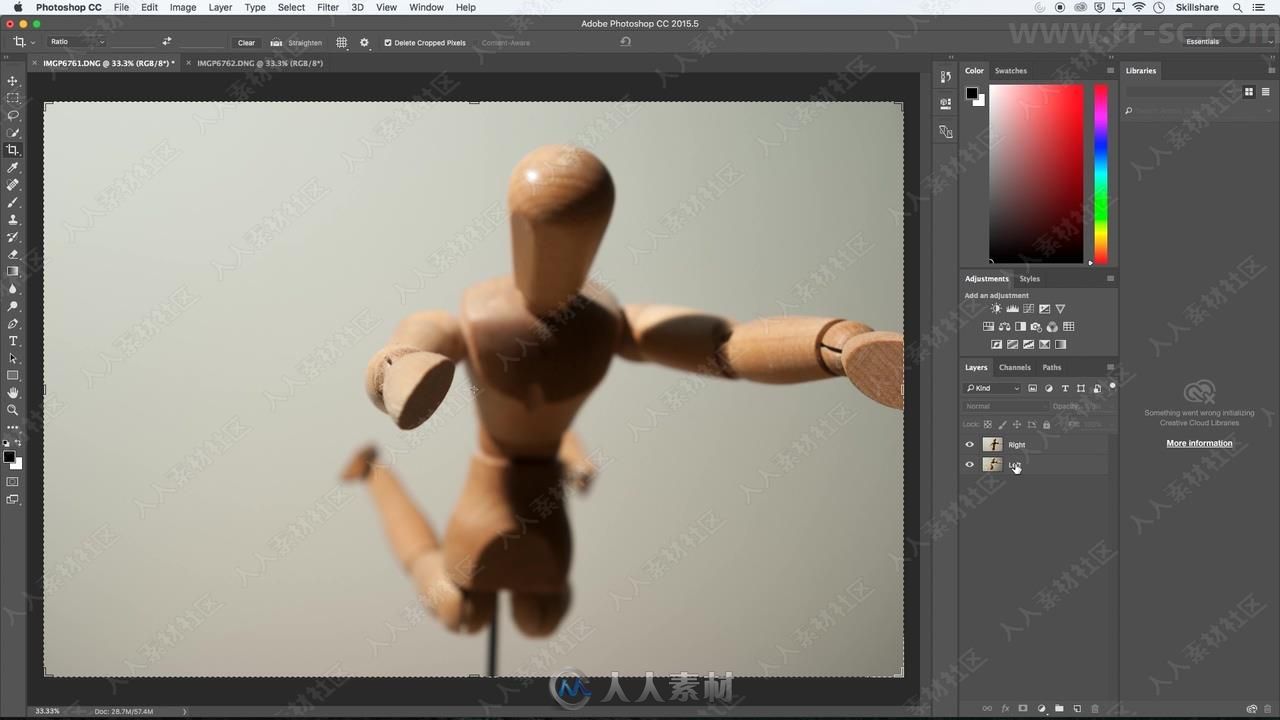Add a Photo Filter adjustment
Image resolution: width=1280 pixels, height=720 pixels.
[1036, 327]
